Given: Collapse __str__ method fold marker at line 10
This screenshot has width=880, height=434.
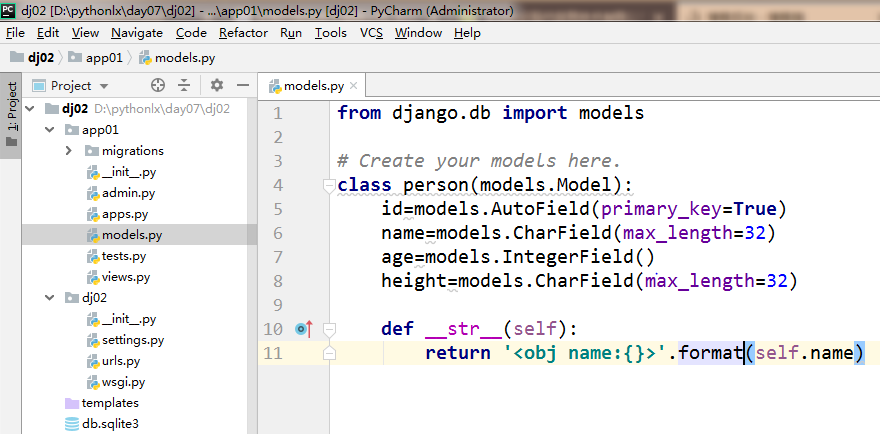Looking at the screenshot, I should pos(329,328).
